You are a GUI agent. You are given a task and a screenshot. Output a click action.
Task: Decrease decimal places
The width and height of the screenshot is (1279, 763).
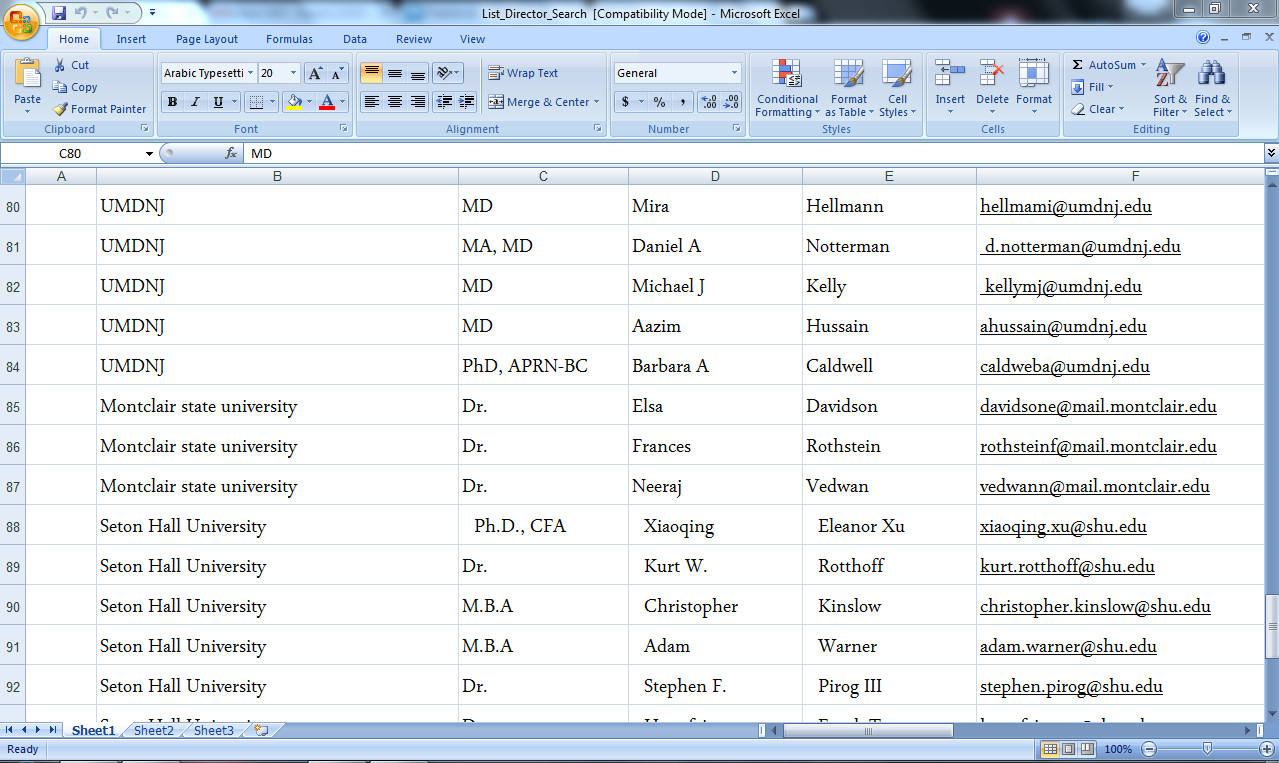tap(732, 102)
